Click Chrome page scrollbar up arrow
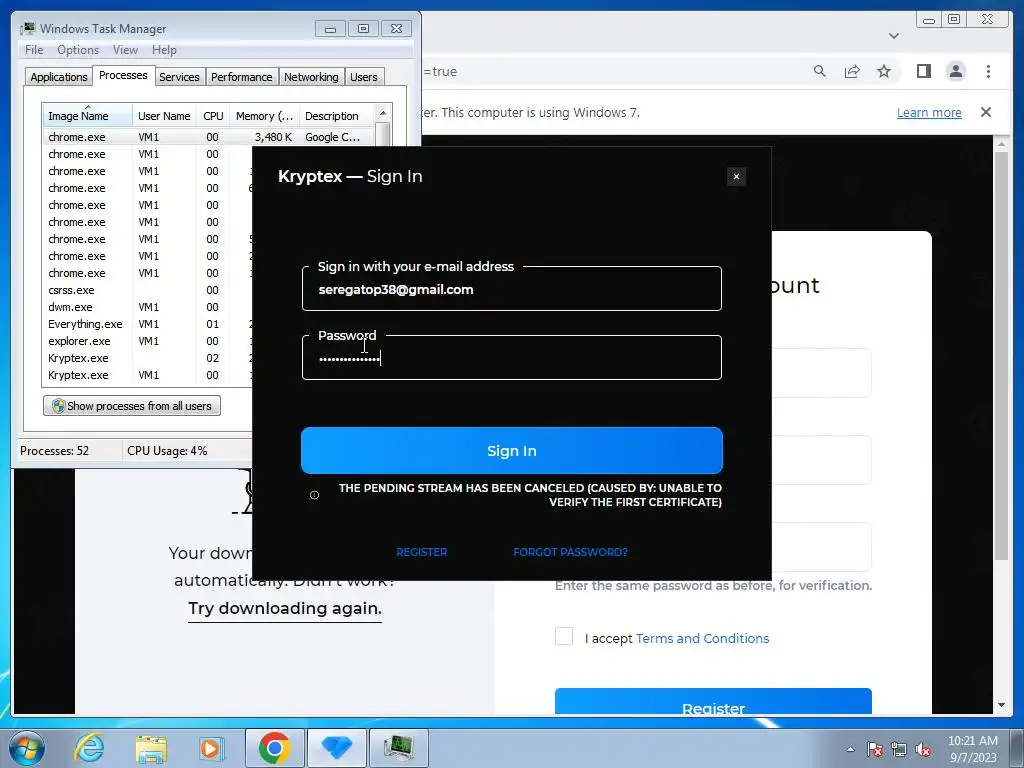Viewport: 1024px width, 768px height. [1002, 143]
